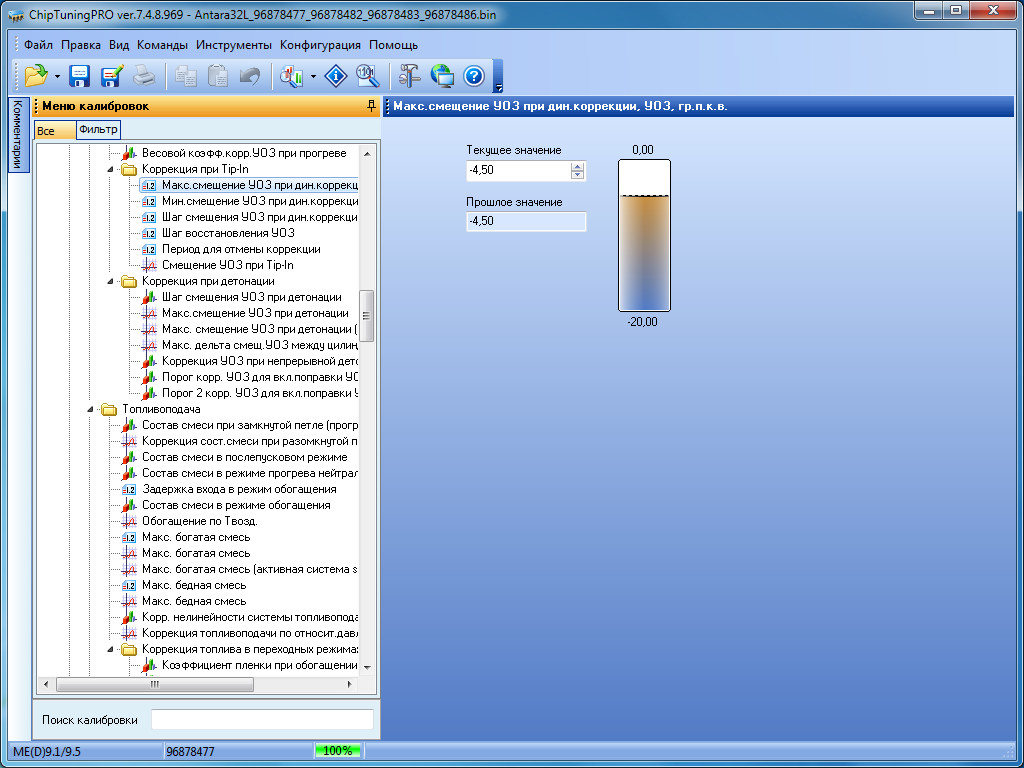Screen dimensions: 1024x768
Task: Click the globe monitor update icon
Action: (x=441, y=75)
